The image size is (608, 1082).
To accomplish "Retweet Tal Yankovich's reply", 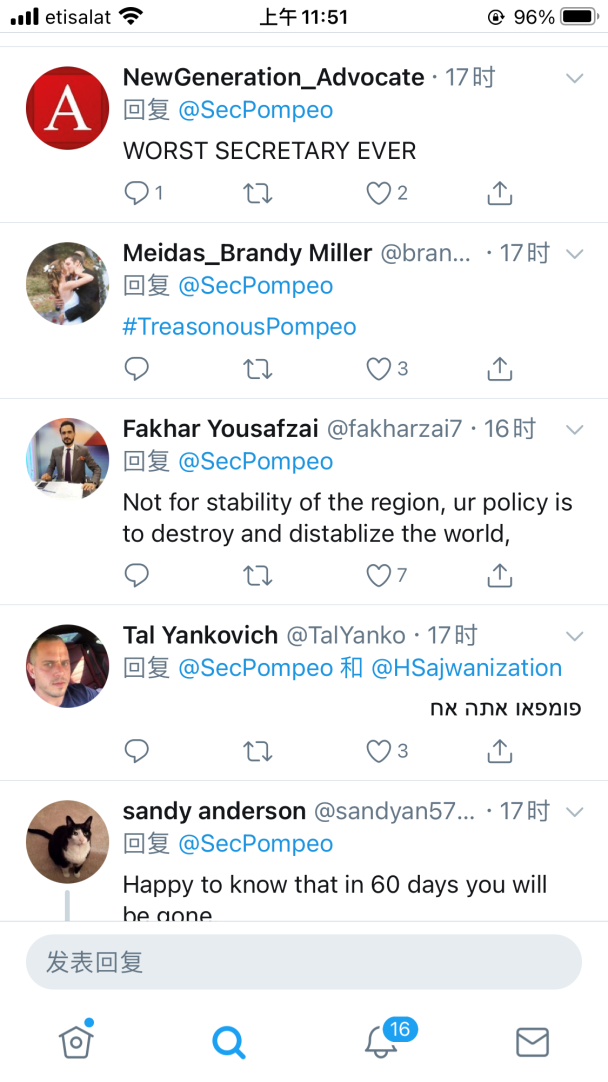I will tap(258, 751).
